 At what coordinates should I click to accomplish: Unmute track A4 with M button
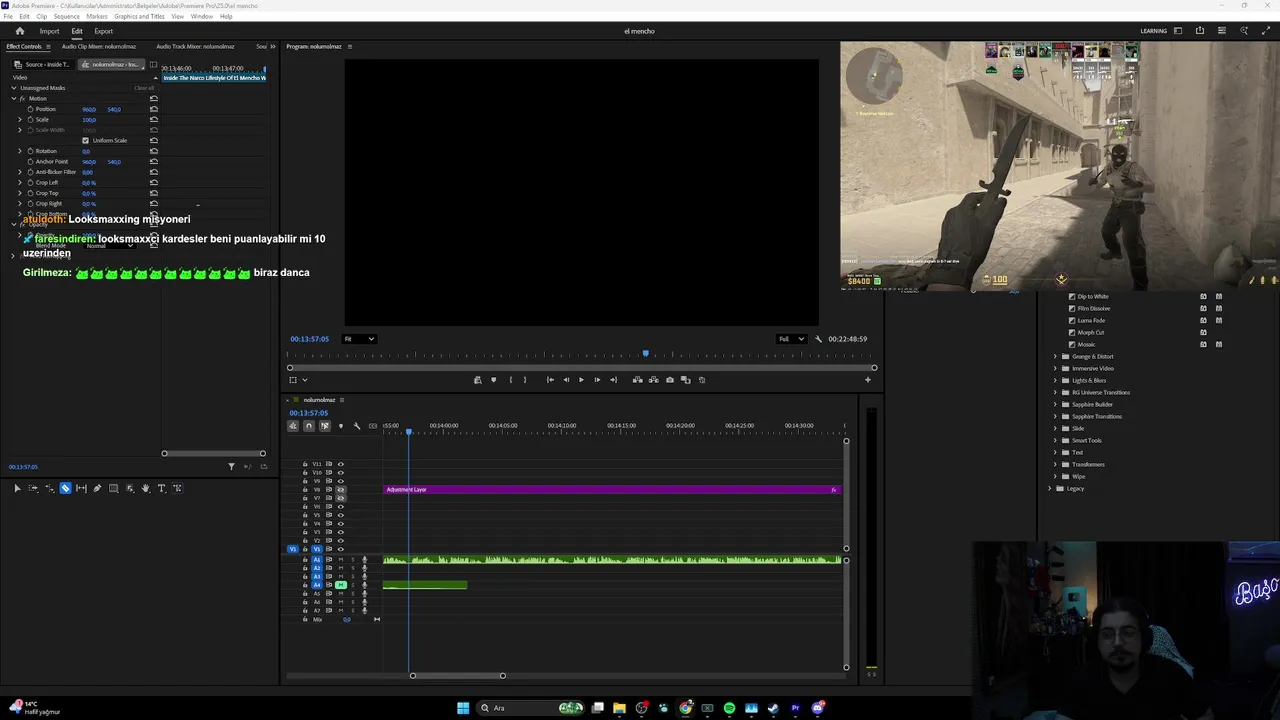[x=340, y=585]
